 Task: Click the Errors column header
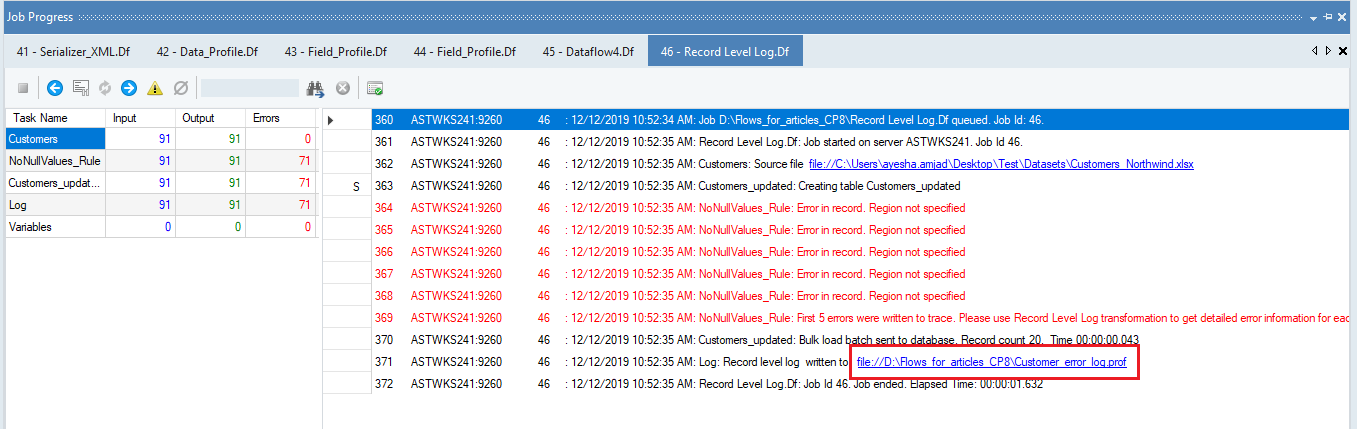282,117
